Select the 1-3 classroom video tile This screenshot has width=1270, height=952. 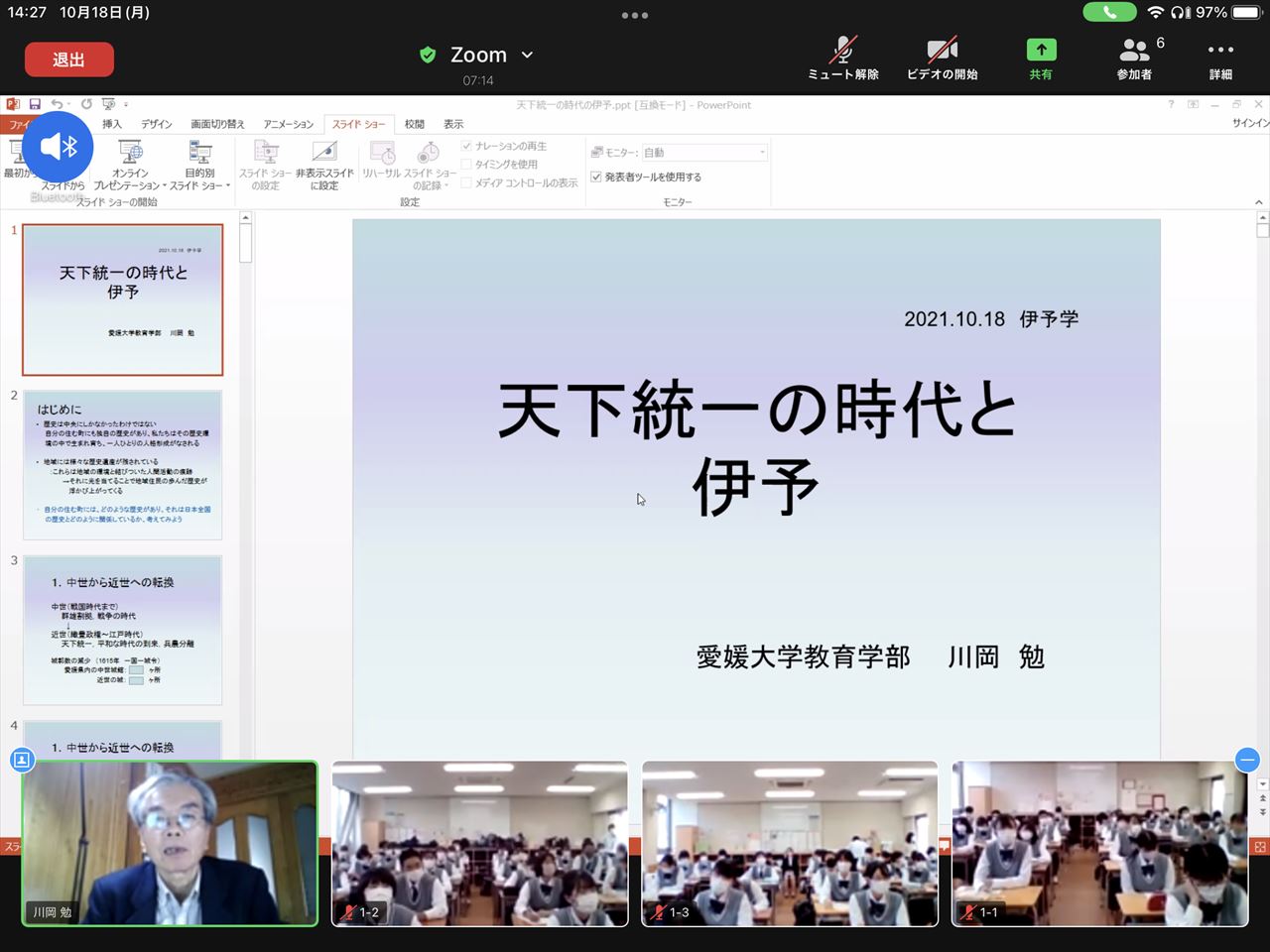tap(790, 844)
